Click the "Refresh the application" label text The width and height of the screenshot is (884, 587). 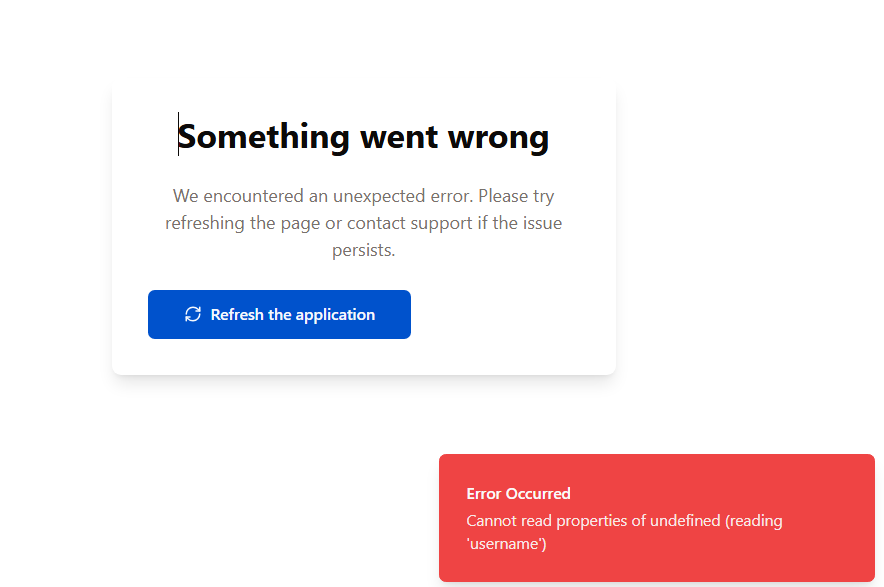tap(293, 315)
